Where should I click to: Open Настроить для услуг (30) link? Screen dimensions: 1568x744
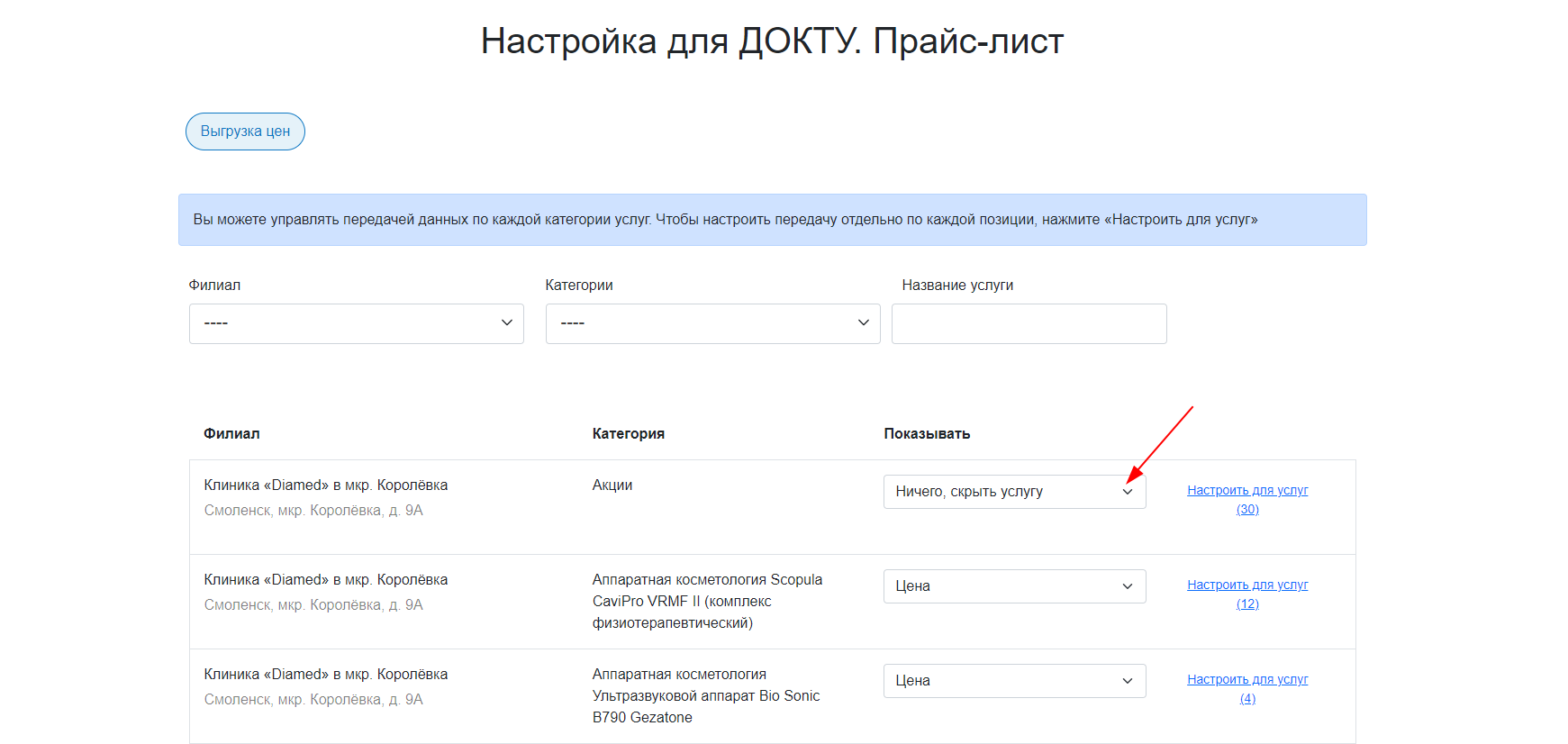pyautogui.click(x=1247, y=500)
